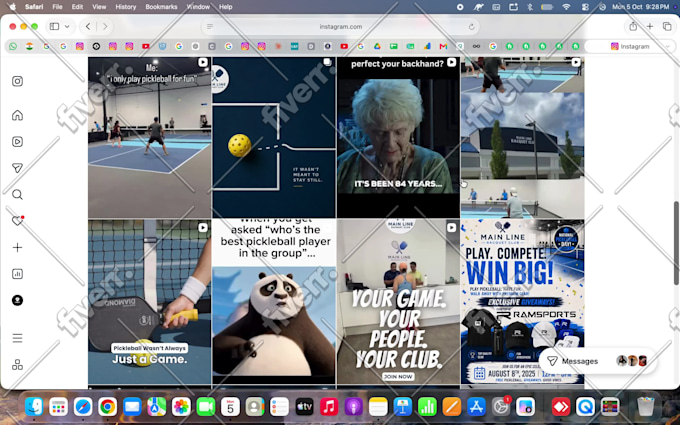This screenshot has width=680, height=425.
Task: Open Instagram Home from the sidebar
Action: pos(17,115)
